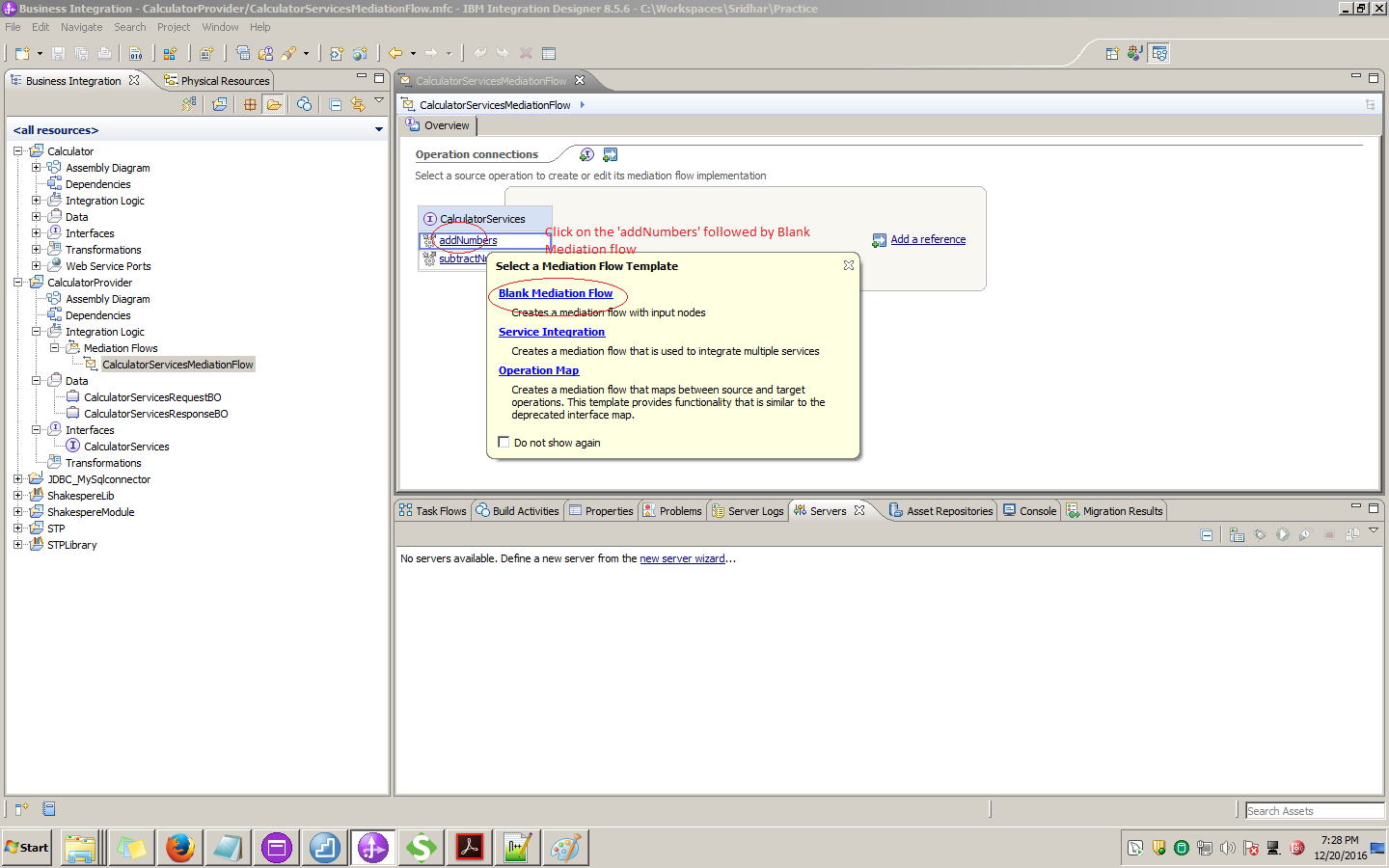Click the New wizard toolbar icon
The width and height of the screenshot is (1389, 868).
[x=21, y=53]
